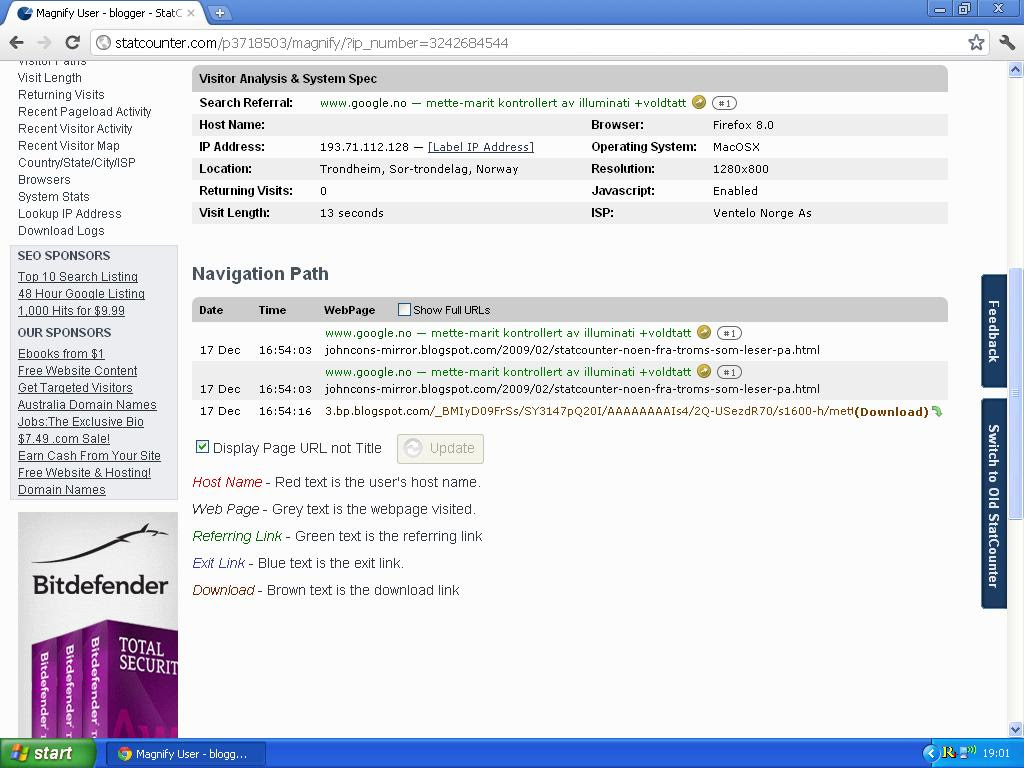Open the Windows Start menu
This screenshot has width=1024, height=768.
pyautogui.click(x=47, y=753)
